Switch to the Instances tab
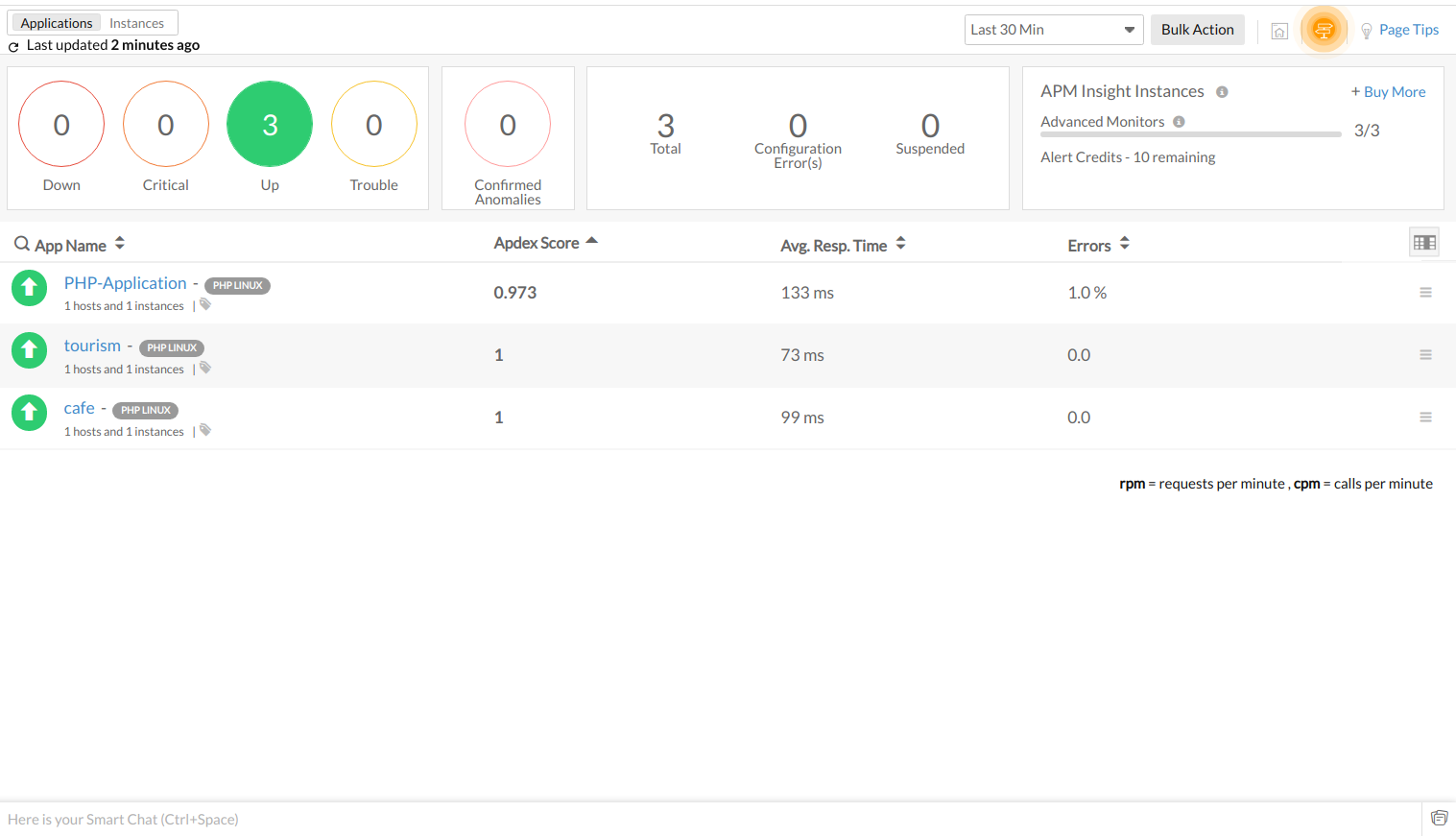The width and height of the screenshot is (1456, 836). (x=136, y=22)
